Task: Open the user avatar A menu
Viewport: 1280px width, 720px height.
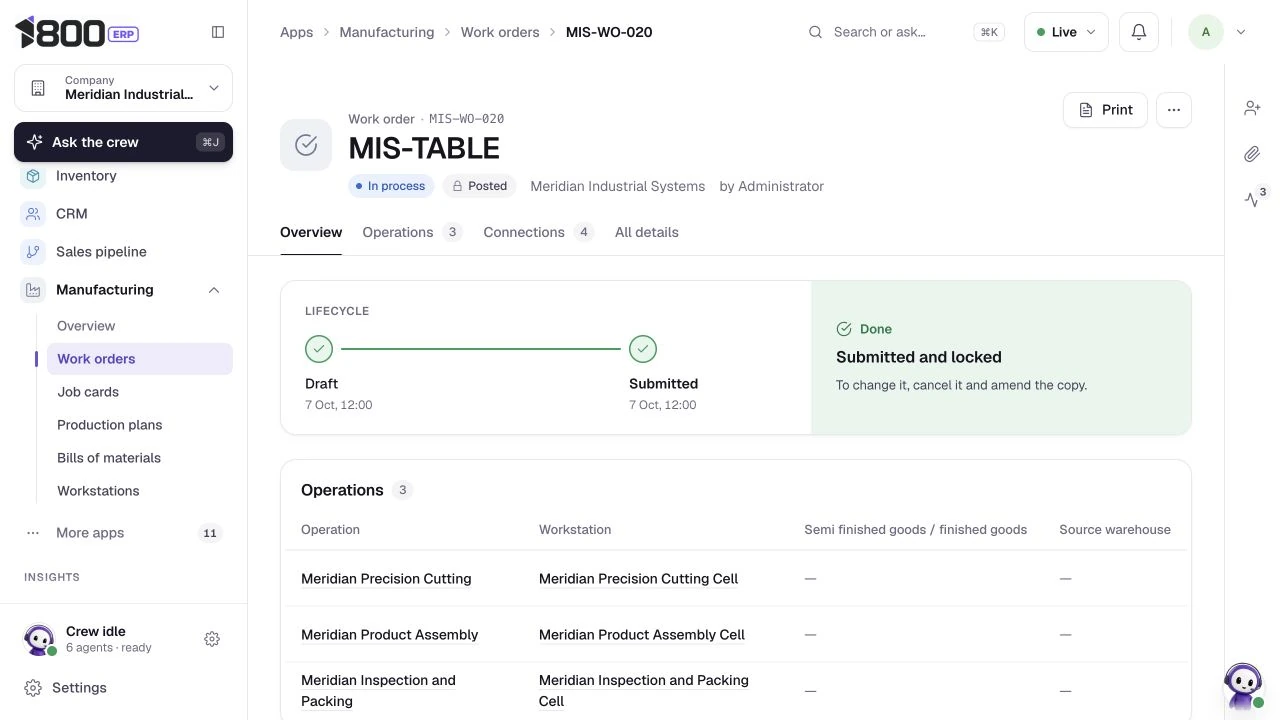Action: (x=1205, y=32)
